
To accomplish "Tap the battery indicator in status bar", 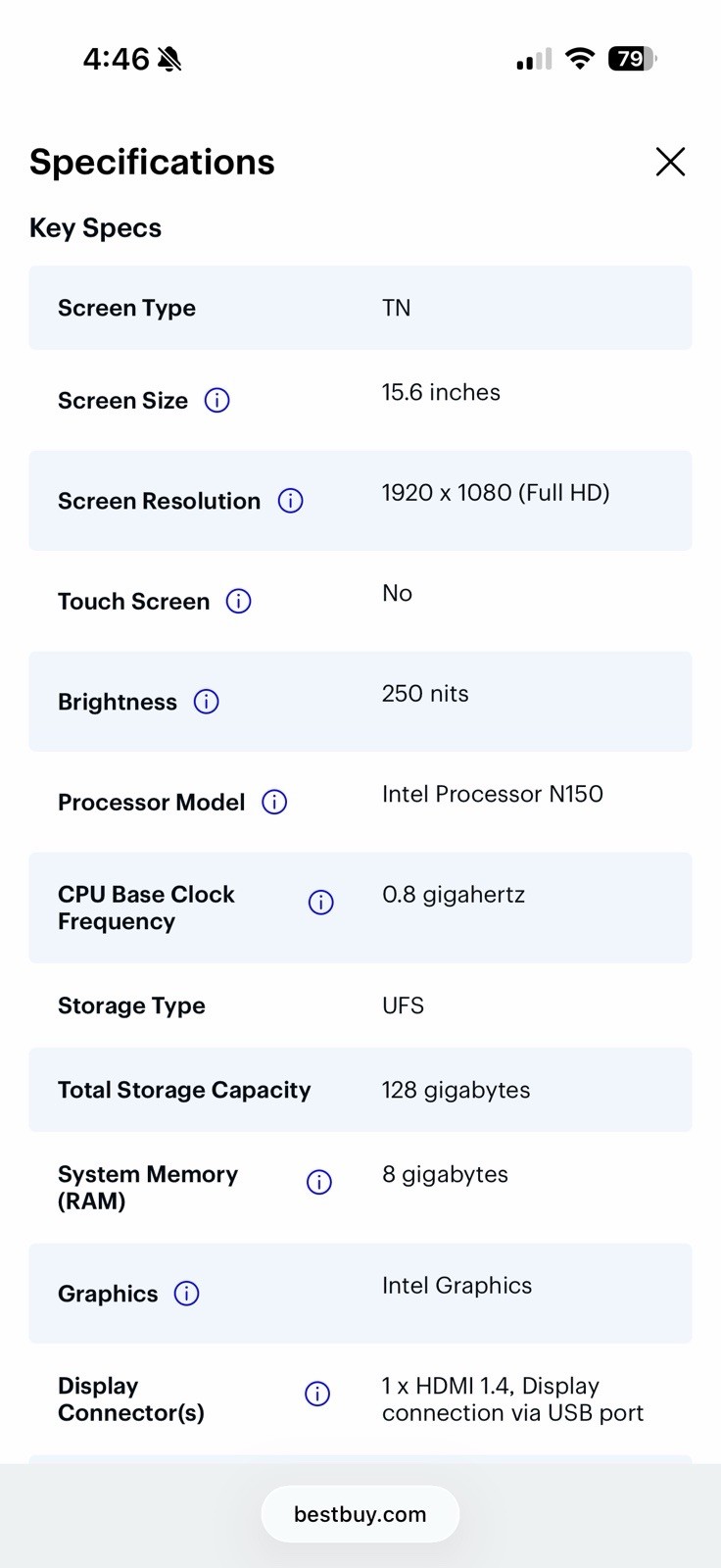I will coord(632,59).
